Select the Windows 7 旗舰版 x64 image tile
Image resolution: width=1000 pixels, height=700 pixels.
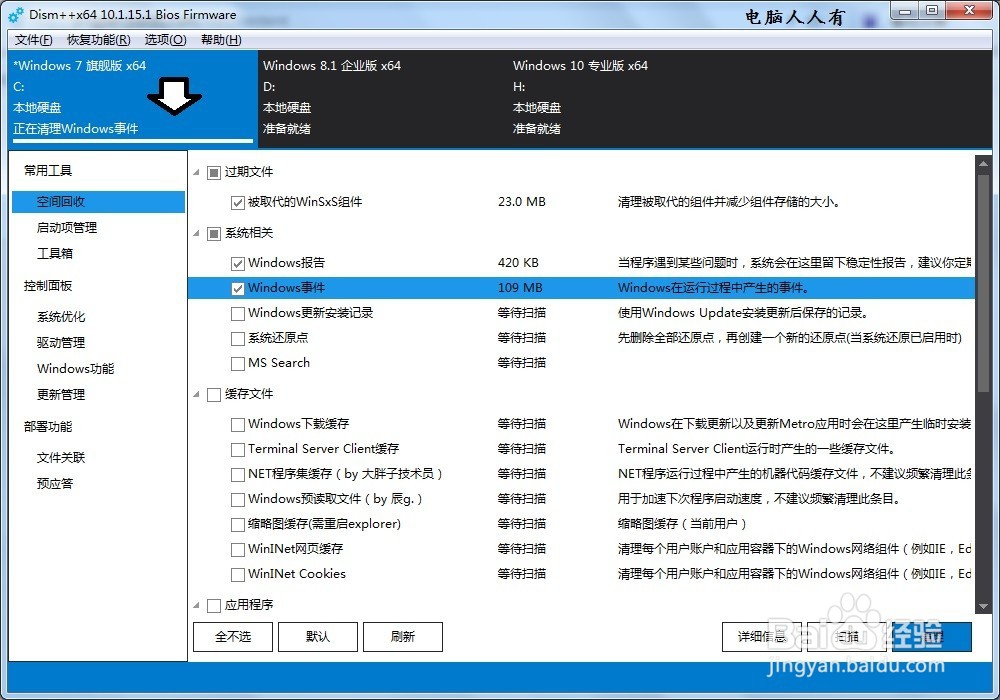coord(133,99)
